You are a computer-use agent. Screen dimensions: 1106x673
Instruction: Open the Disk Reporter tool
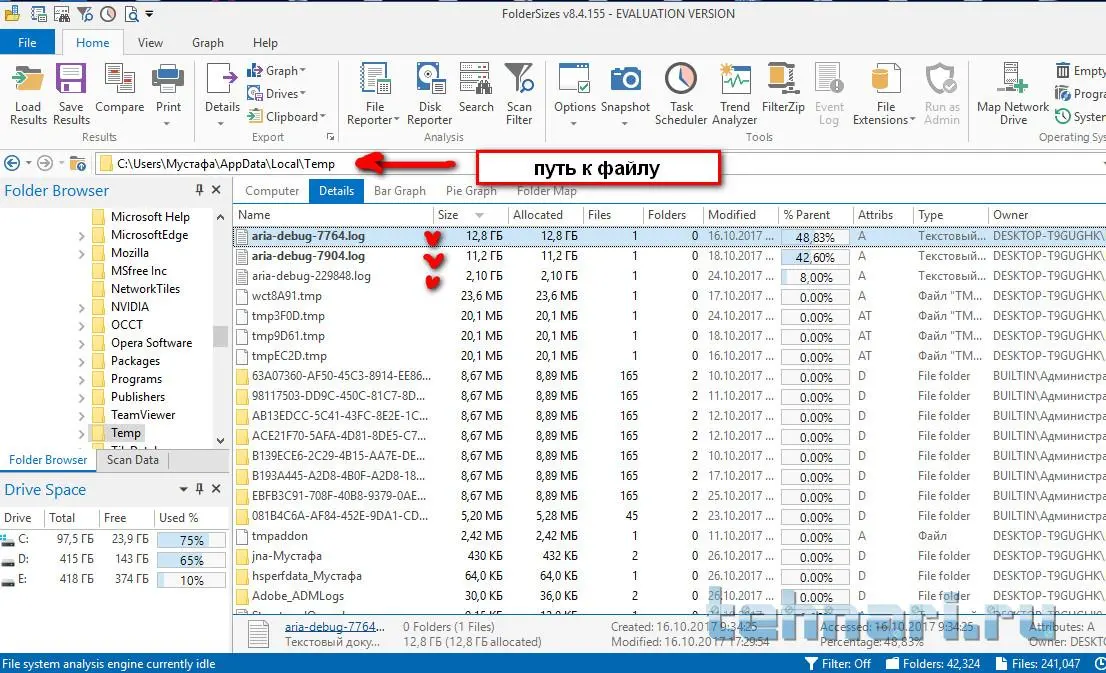click(430, 93)
